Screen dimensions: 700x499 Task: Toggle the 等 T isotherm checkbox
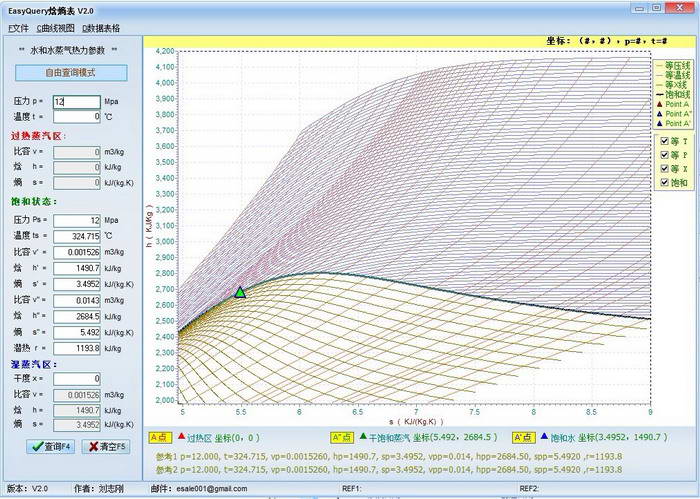pyautogui.click(x=662, y=141)
